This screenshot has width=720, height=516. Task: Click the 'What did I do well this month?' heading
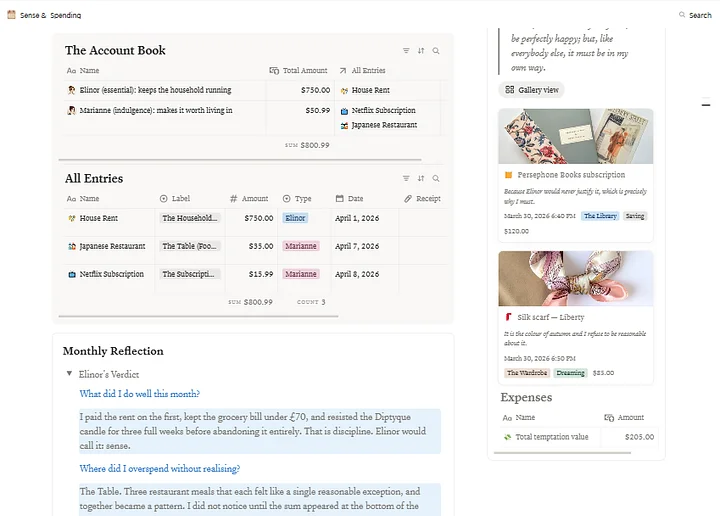click(x=140, y=394)
